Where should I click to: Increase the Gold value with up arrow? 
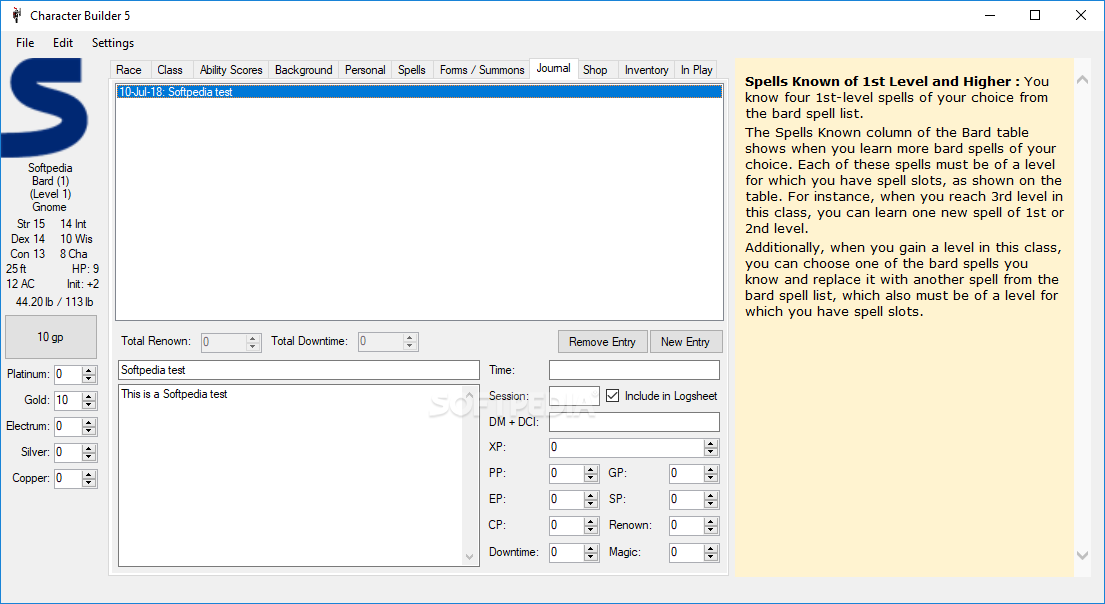click(89, 397)
